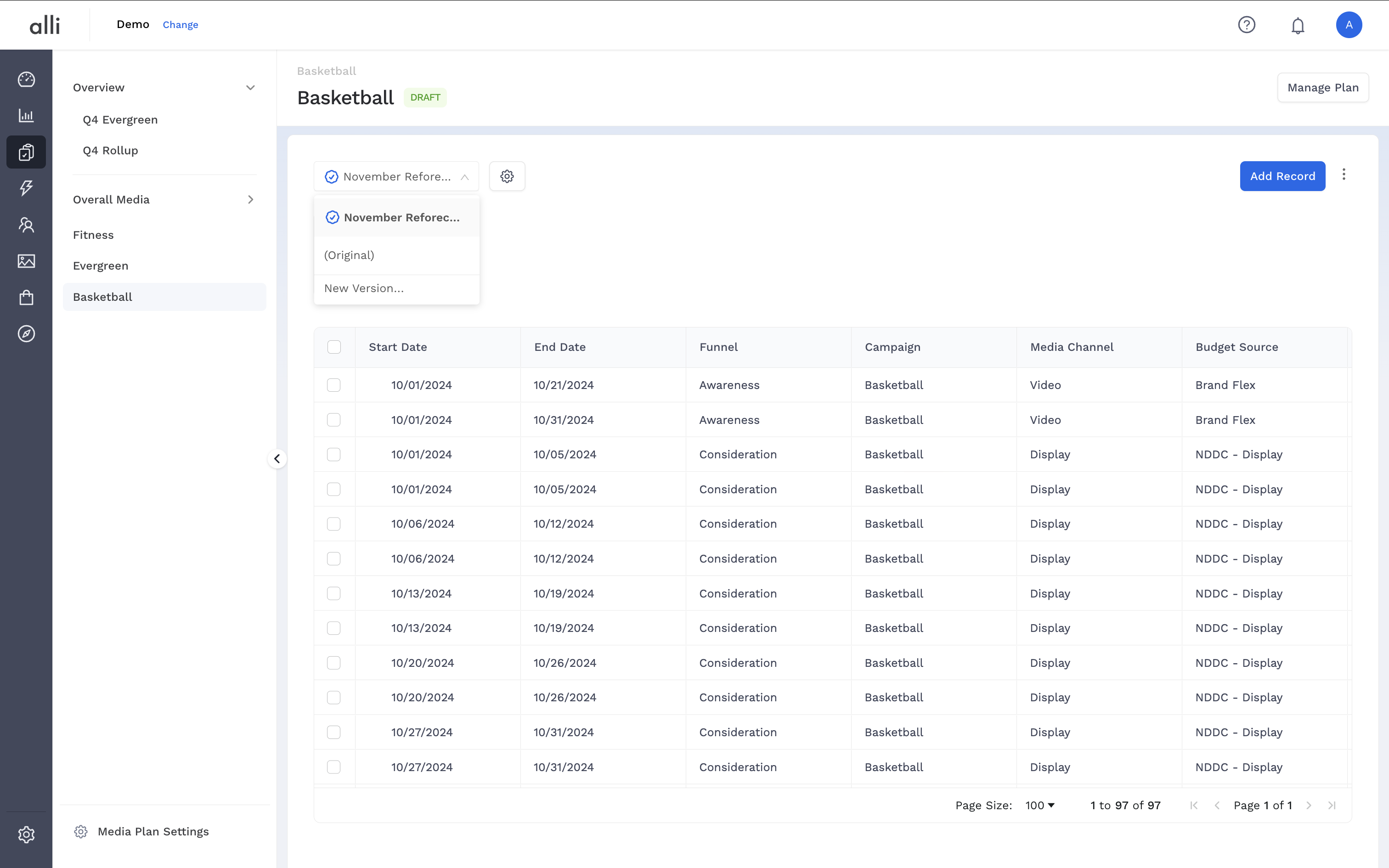Check the row ending 10/31/2024 with Awareness funnel
This screenshot has width=1389, height=868.
(x=333, y=420)
